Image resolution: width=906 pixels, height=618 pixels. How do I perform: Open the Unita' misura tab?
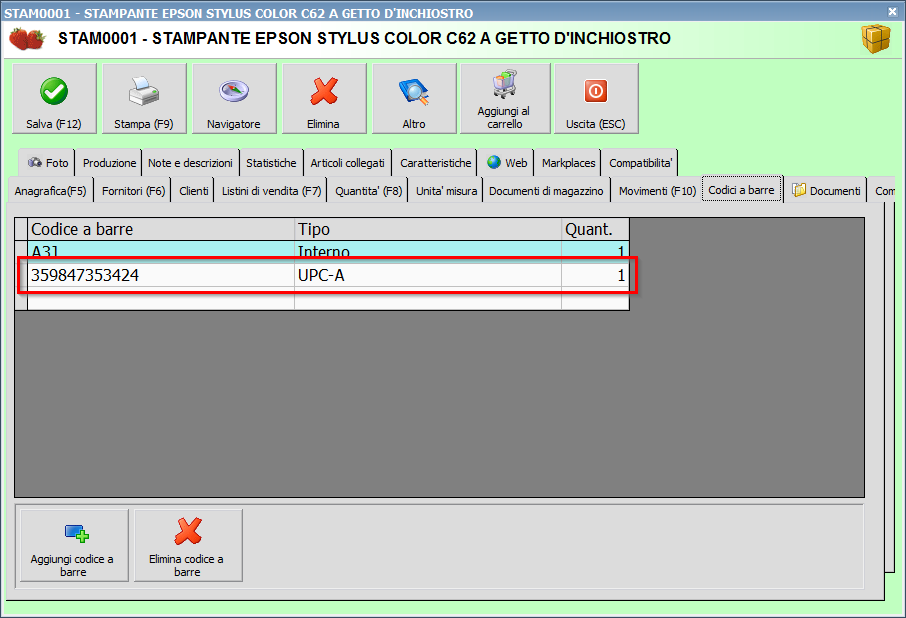coord(446,191)
